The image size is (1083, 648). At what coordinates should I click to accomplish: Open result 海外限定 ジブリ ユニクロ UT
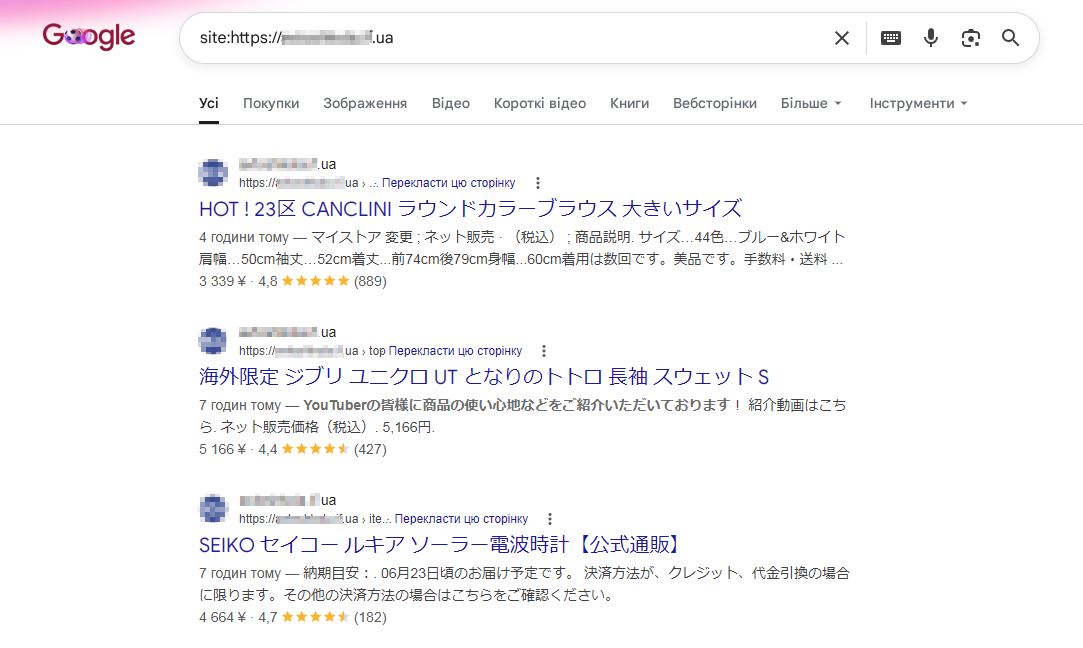[x=483, y=377]
